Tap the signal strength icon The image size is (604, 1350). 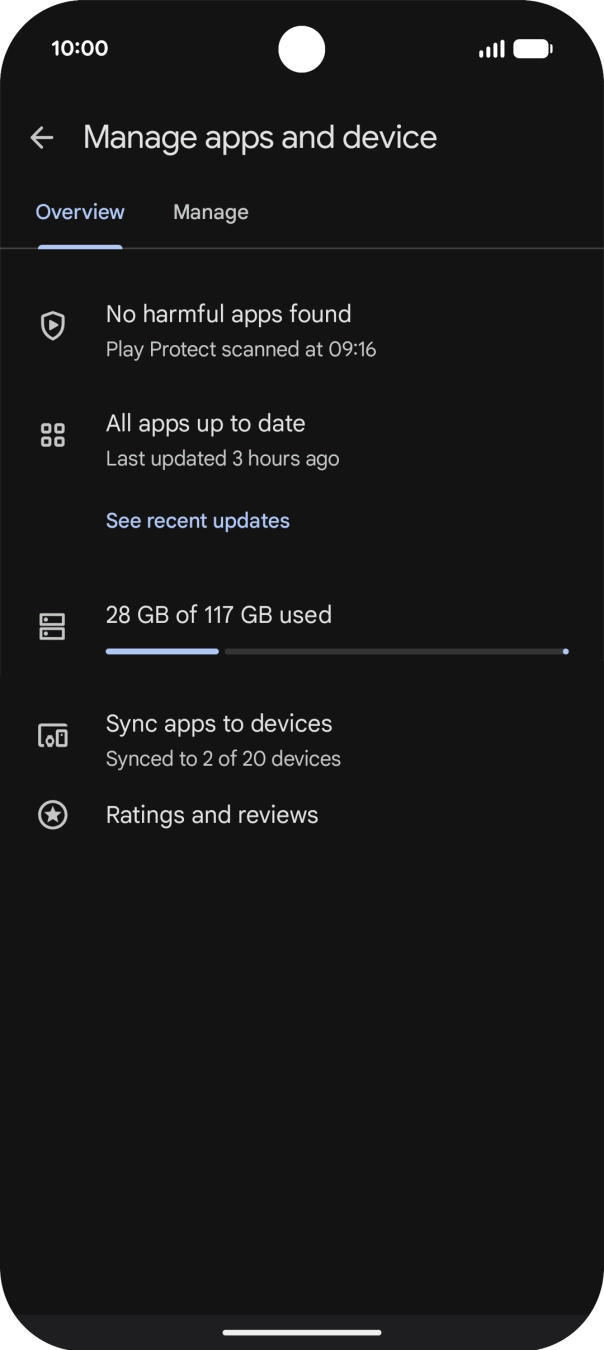(x=491, y=49)
